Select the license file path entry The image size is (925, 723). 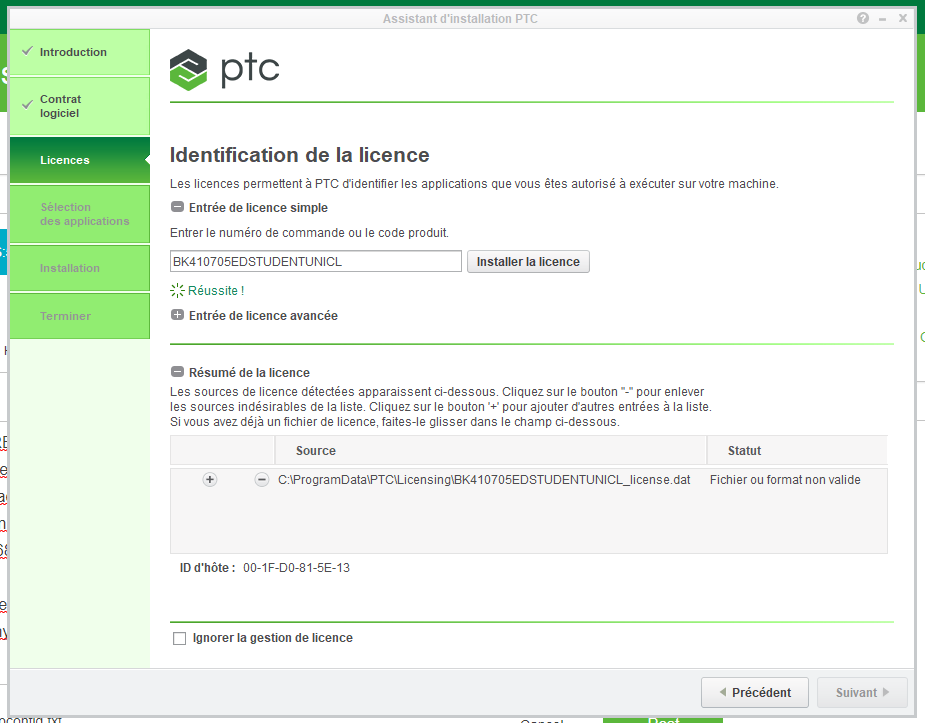(484, 479)
